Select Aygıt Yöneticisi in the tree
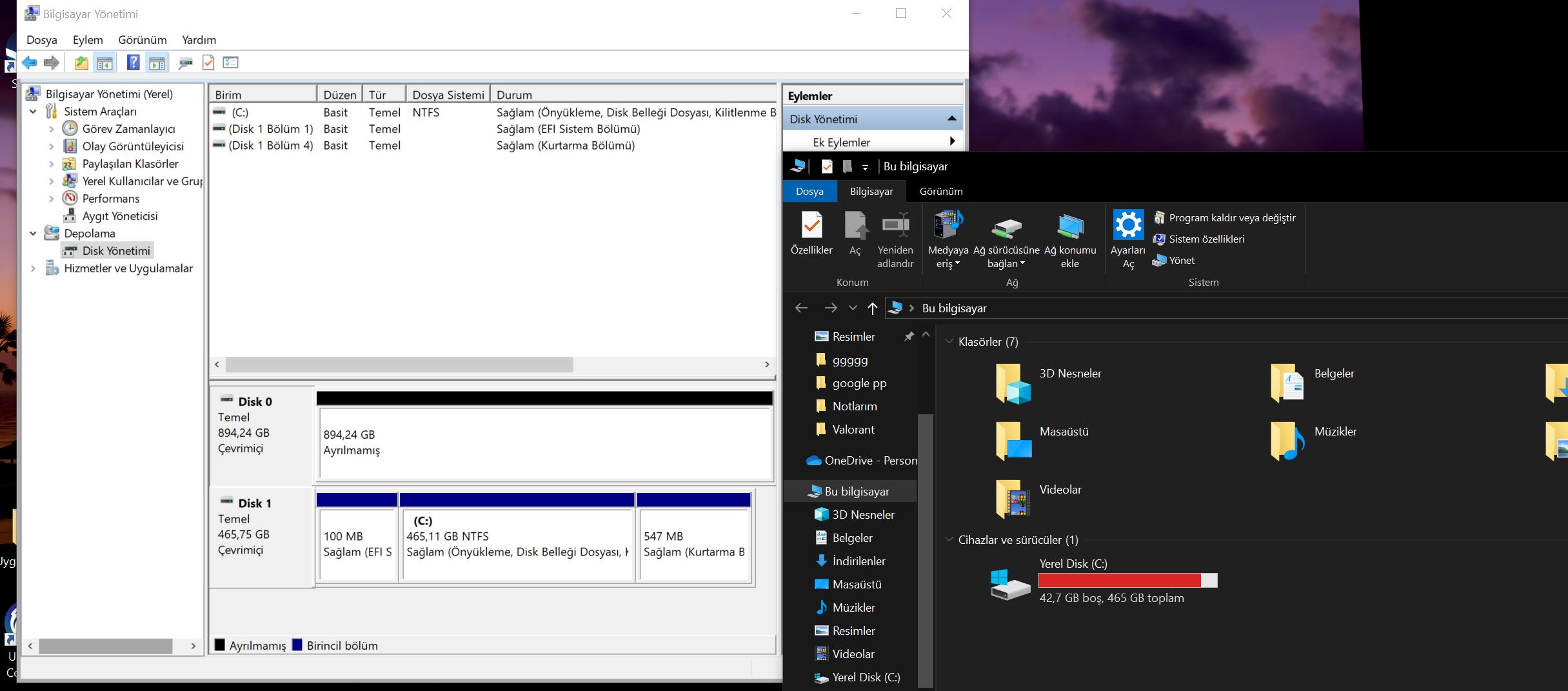The width and height of the screenshot is (1568, 691). [x=119, y=216]
